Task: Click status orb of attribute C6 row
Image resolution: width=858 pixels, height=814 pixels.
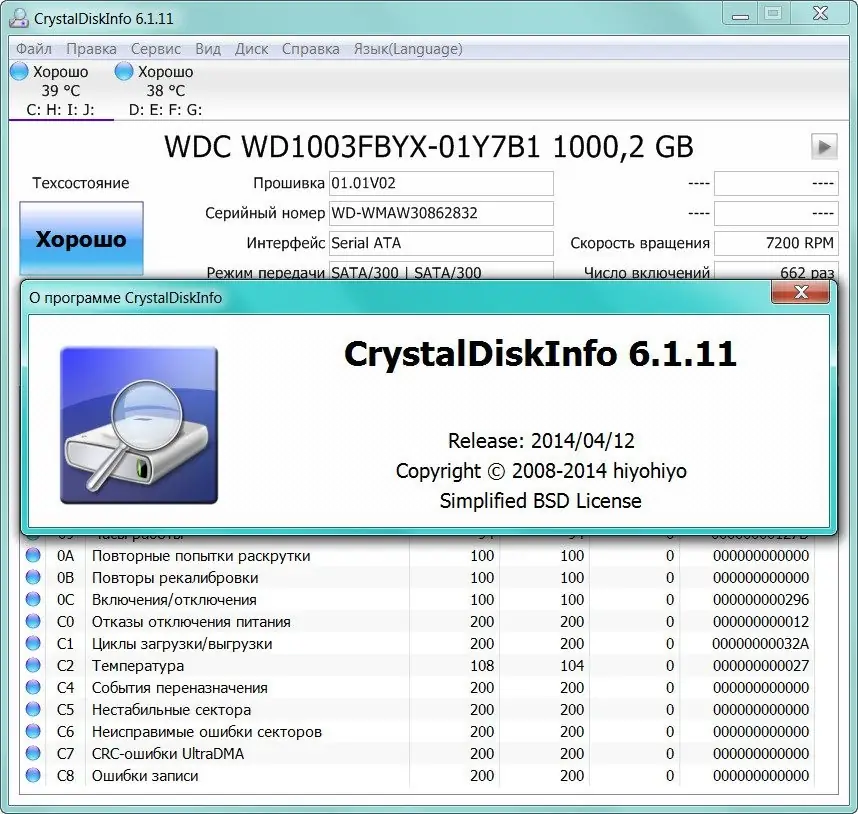Action: 33,731
